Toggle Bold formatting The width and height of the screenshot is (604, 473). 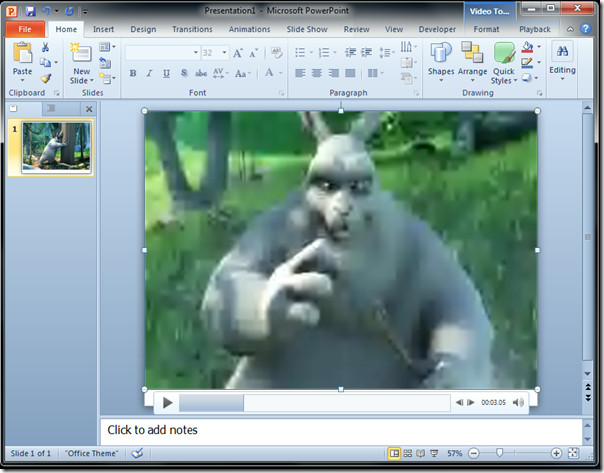133,73
